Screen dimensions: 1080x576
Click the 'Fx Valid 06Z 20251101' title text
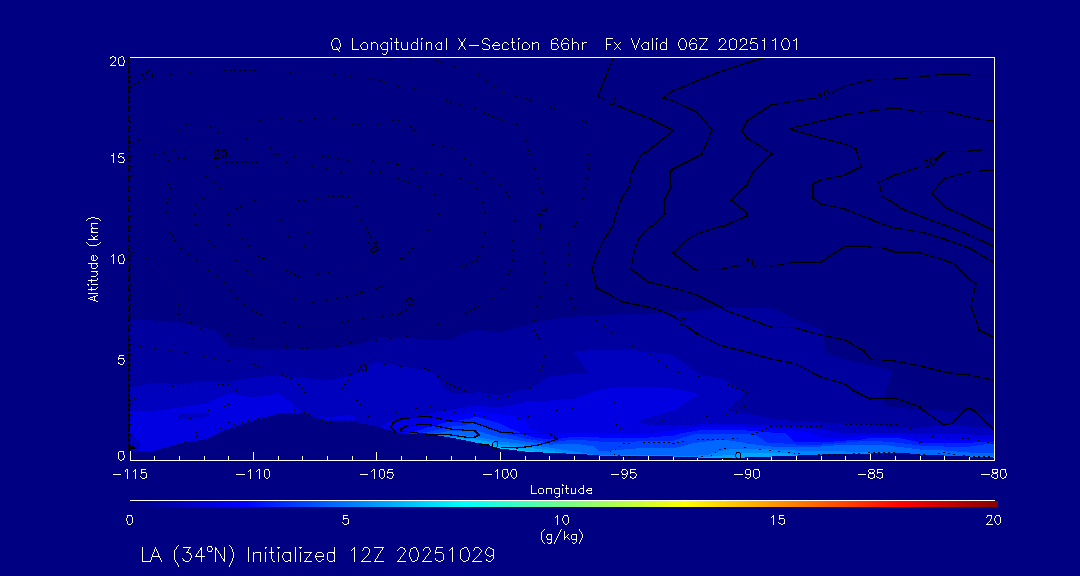(702, 45)
